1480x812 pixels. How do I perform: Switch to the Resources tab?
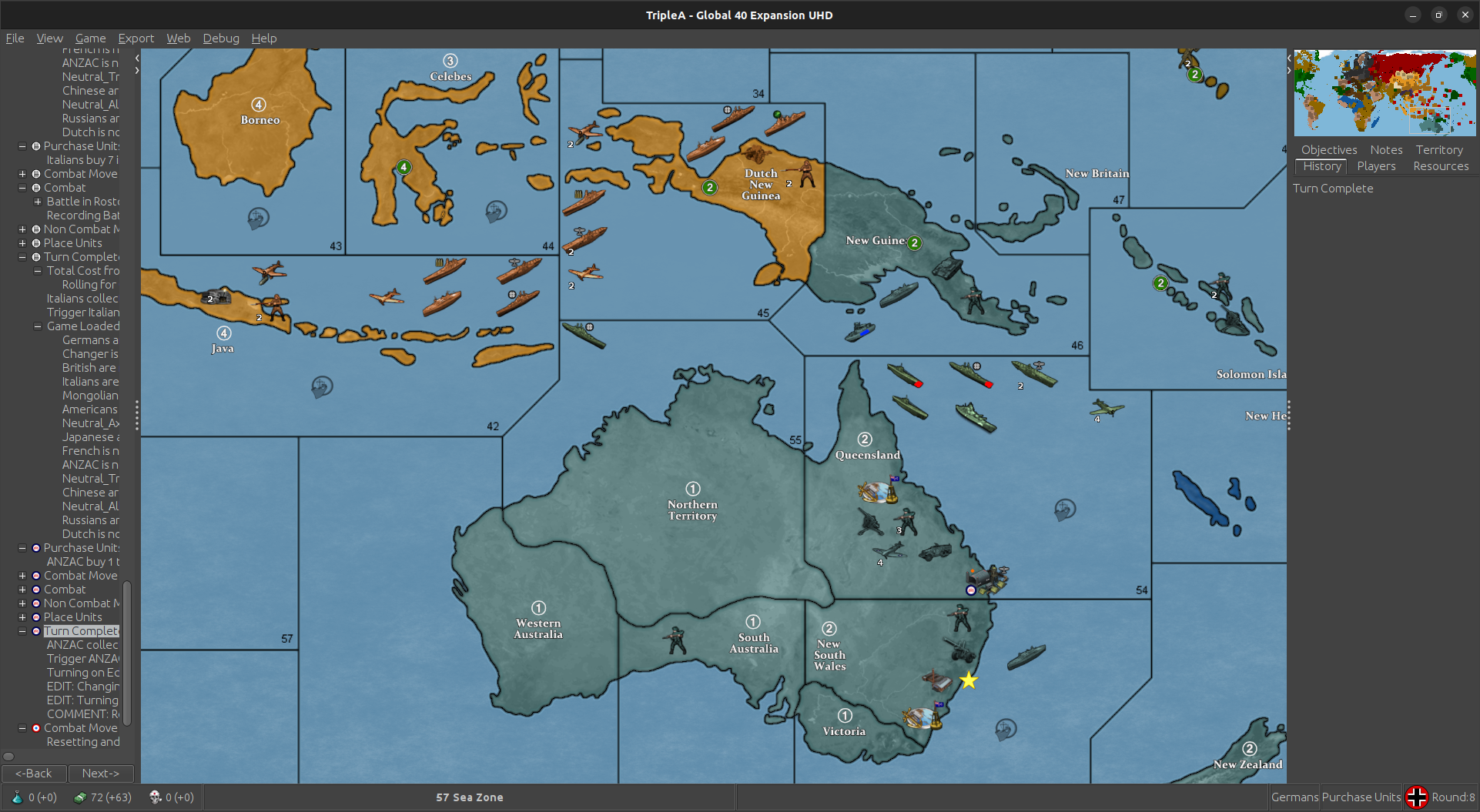tap(1441, 166)
